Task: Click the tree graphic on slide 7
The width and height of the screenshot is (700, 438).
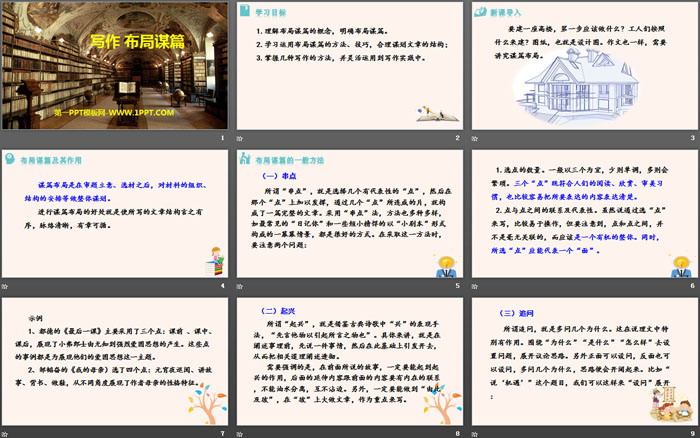Action: pos(207,404)
